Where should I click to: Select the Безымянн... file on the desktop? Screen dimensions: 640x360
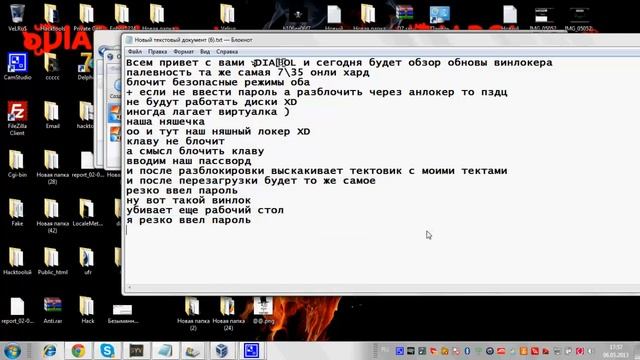(122, 313)
